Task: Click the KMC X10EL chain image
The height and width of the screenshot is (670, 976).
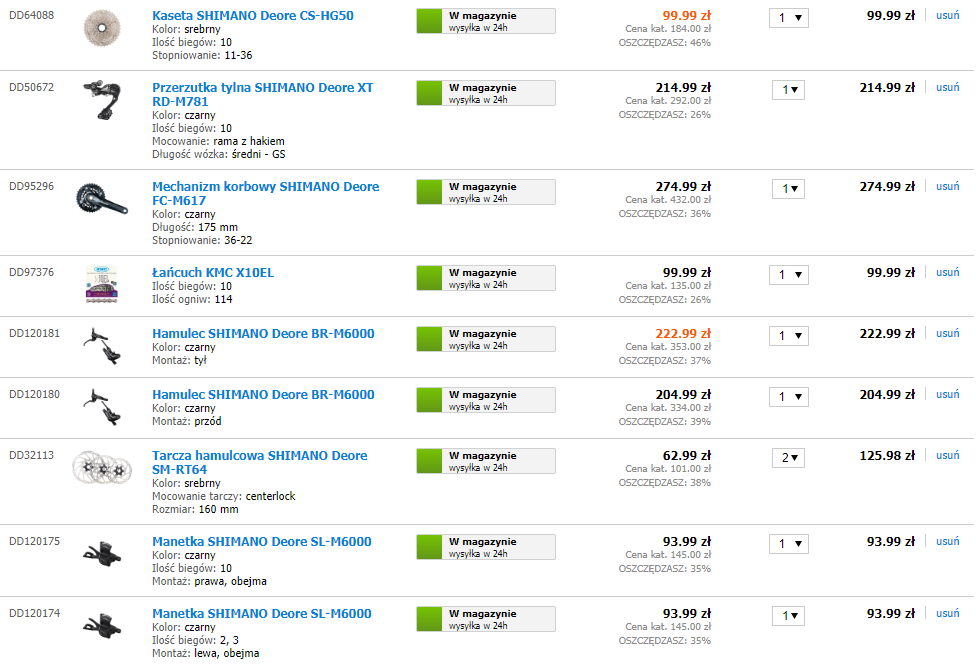Action: click(x=102, y=286)
